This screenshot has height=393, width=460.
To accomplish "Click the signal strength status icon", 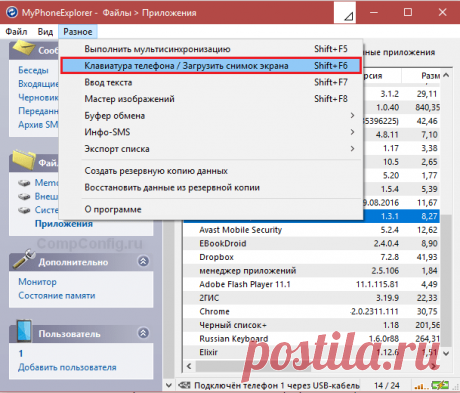I will pos(421,386).
